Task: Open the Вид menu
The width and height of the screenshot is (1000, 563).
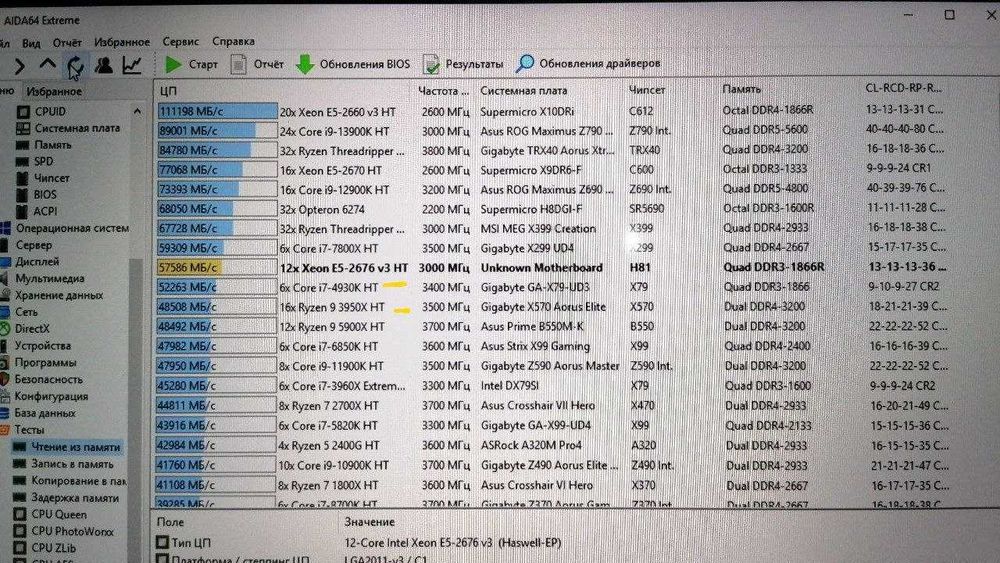Action: [x=31, y=43]
